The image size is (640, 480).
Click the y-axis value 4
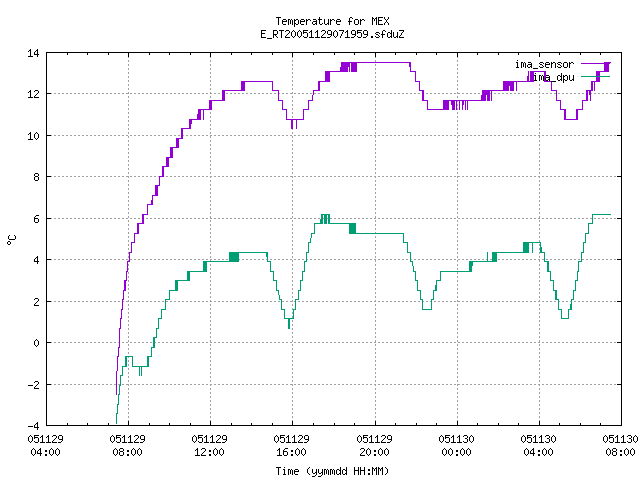(x=36, y=260)
